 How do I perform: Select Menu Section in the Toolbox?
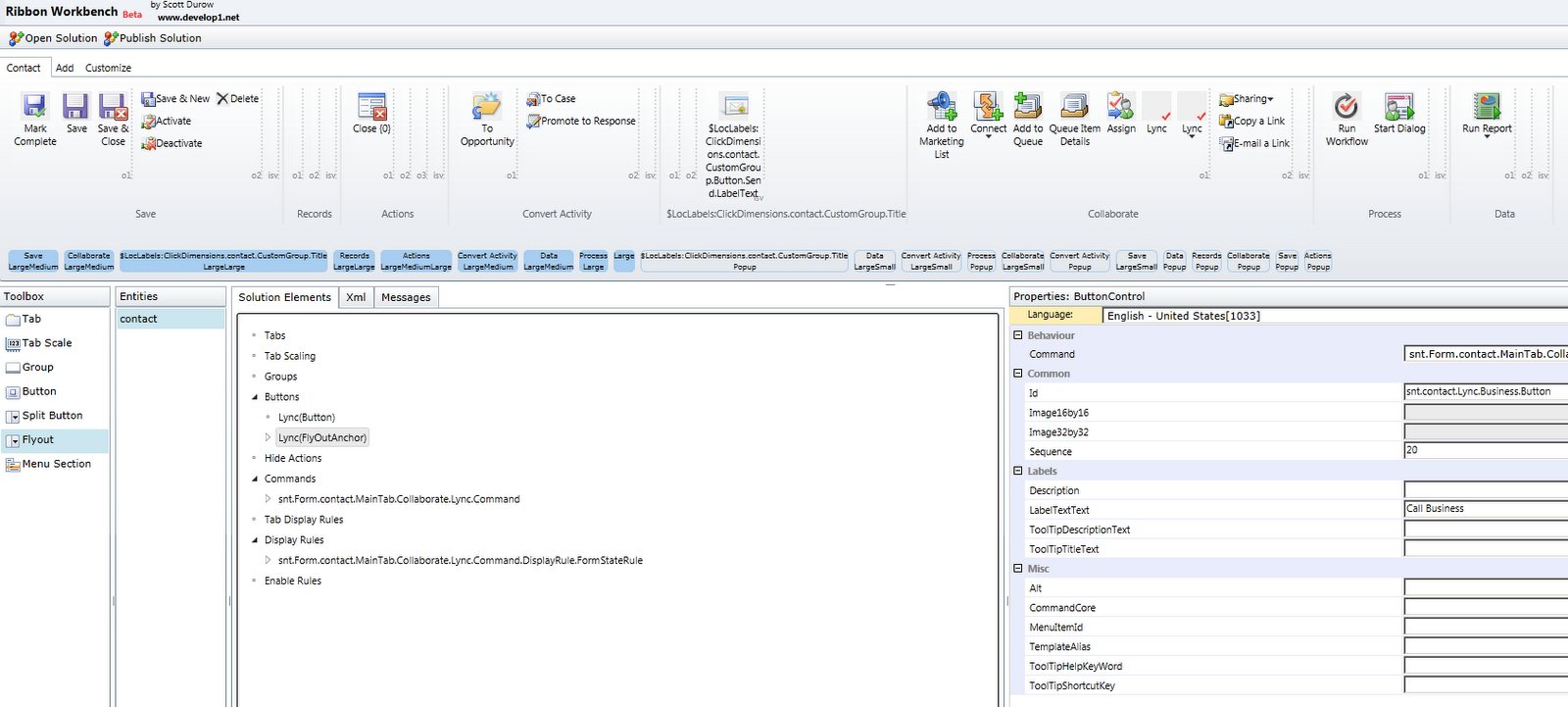click(x=55, y=464)
